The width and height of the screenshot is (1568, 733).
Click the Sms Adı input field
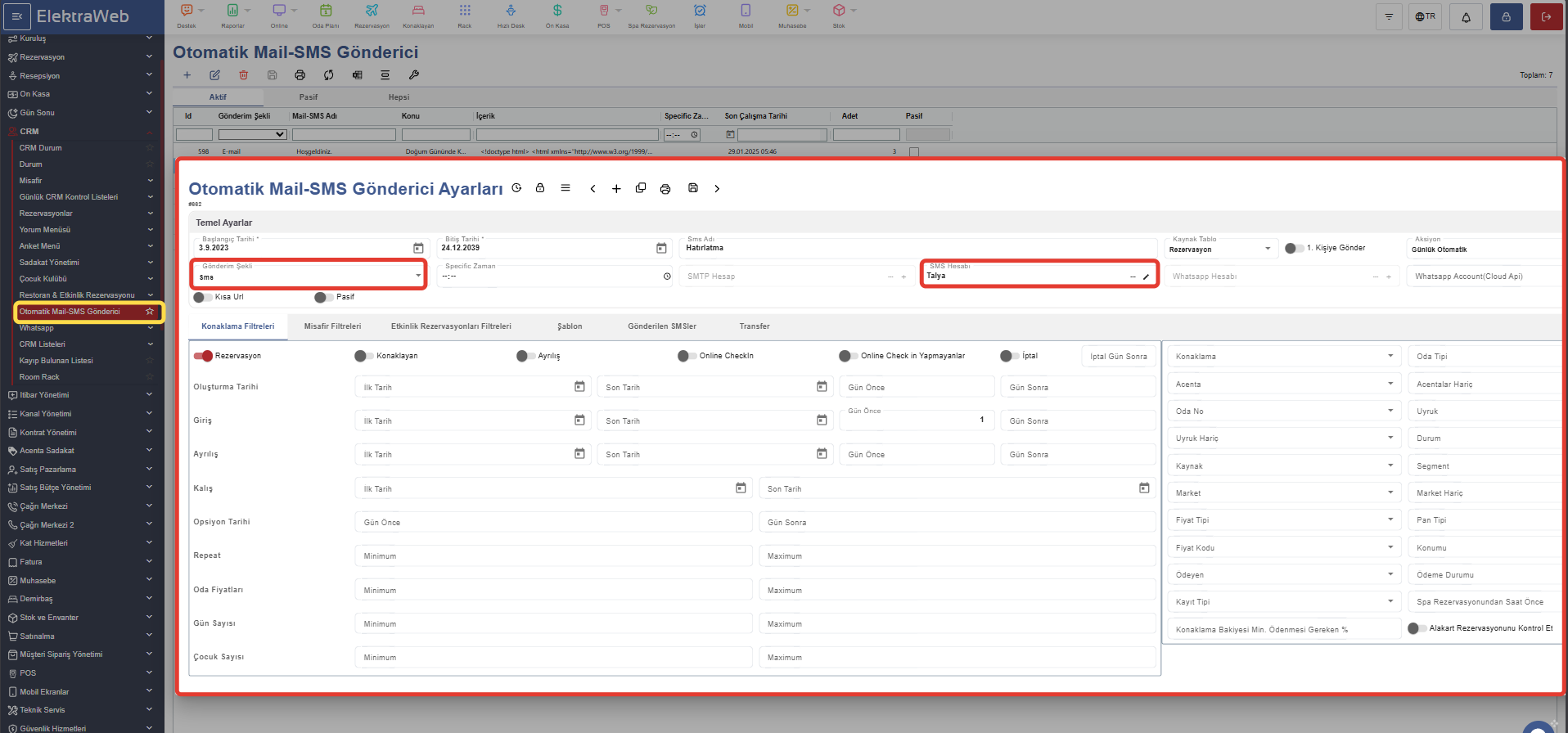tap(917, 248)
